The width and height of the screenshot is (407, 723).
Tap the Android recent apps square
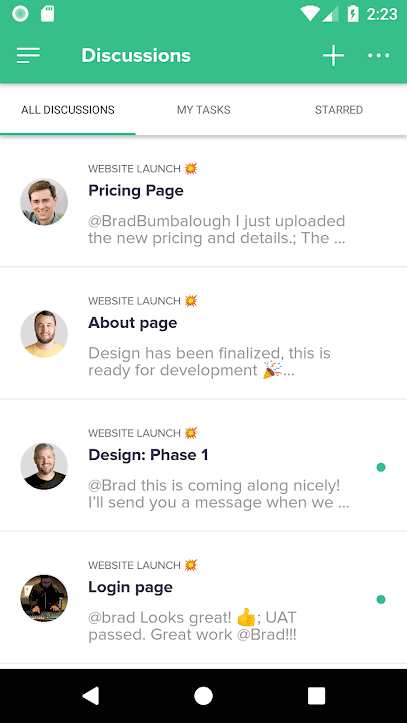point(316,696)
